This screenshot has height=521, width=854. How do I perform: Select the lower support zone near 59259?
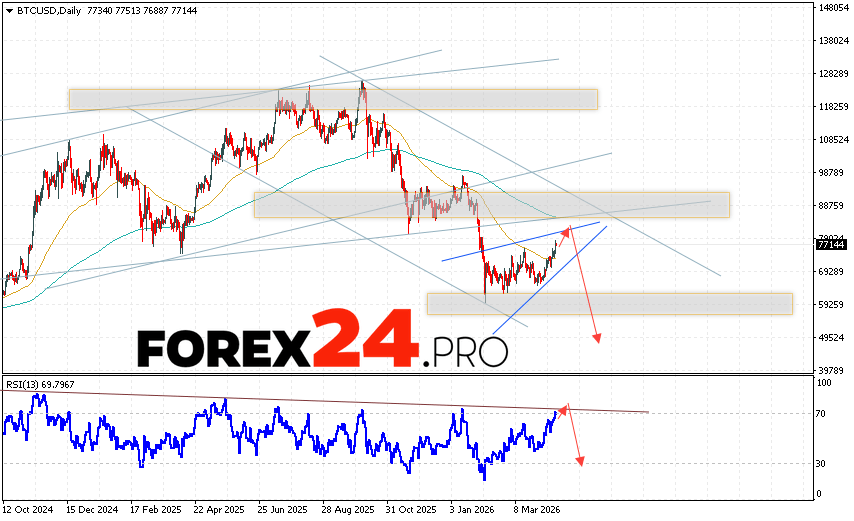(x=608, y=303)
